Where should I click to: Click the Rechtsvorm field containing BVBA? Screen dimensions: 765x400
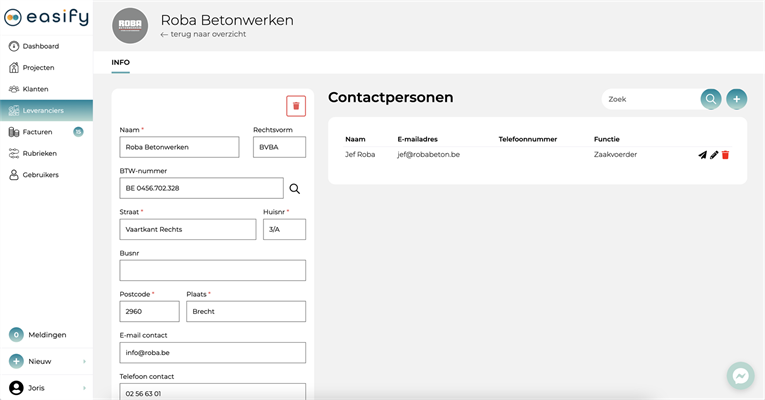coord(279,147)
